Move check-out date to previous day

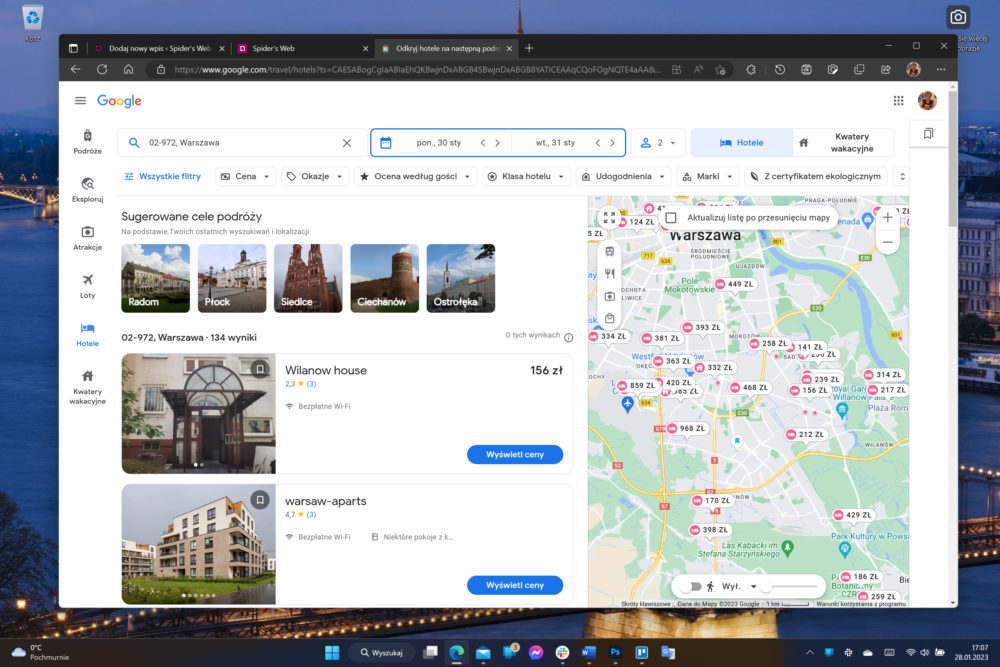tap(598, 143)
